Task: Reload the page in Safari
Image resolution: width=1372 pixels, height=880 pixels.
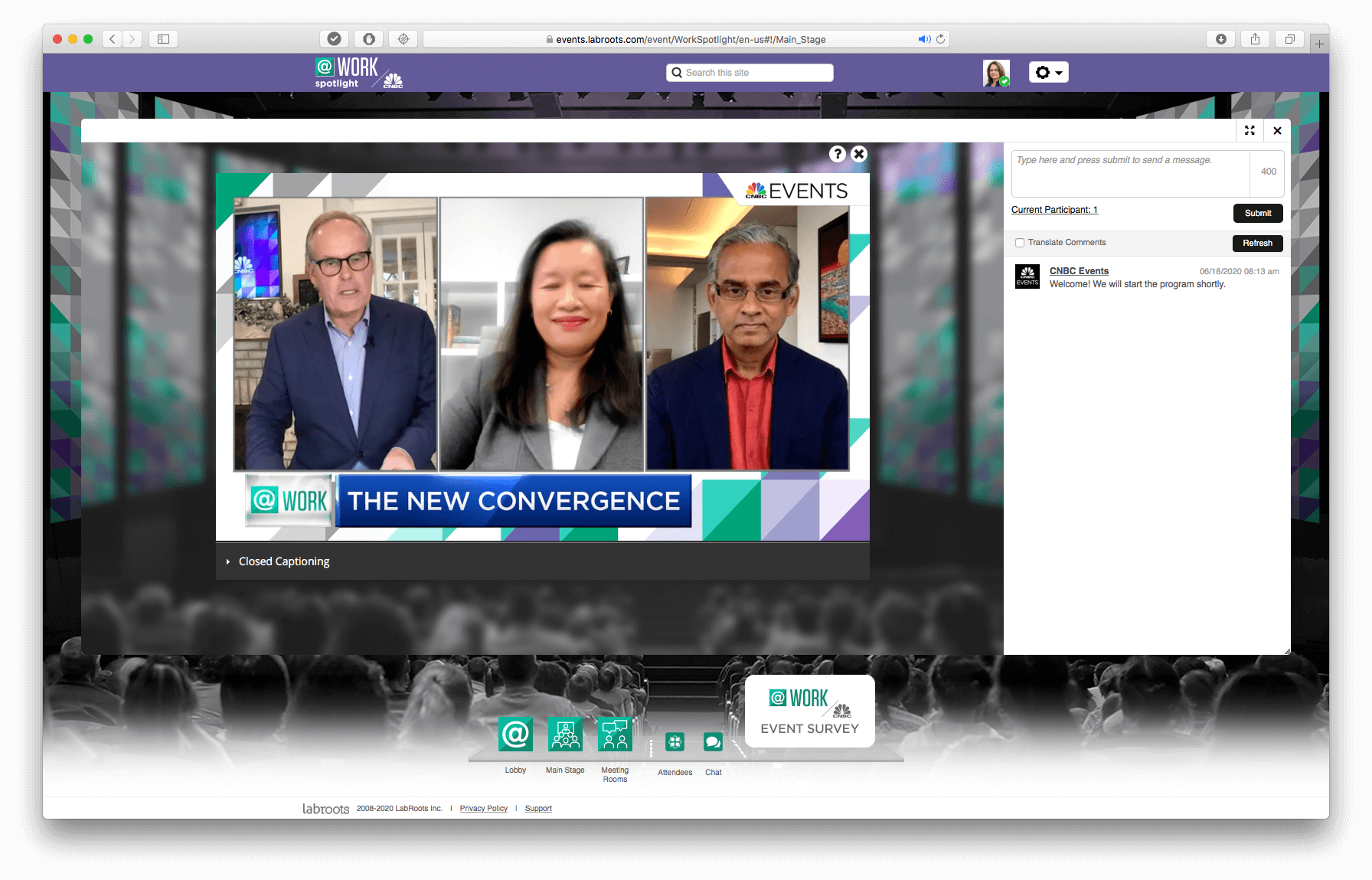Action: click(x=941, y=39)
